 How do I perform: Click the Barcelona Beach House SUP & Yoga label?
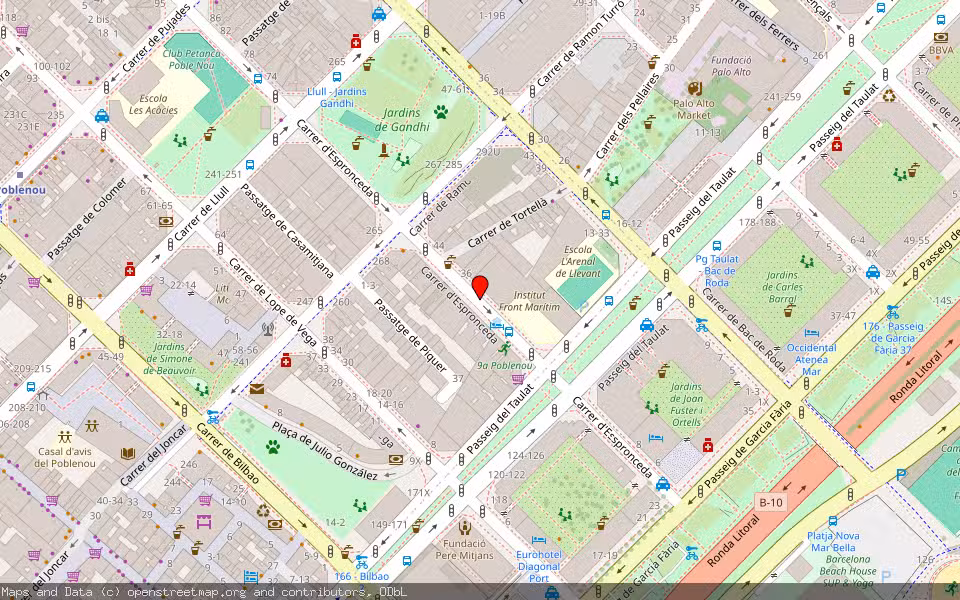848,571
